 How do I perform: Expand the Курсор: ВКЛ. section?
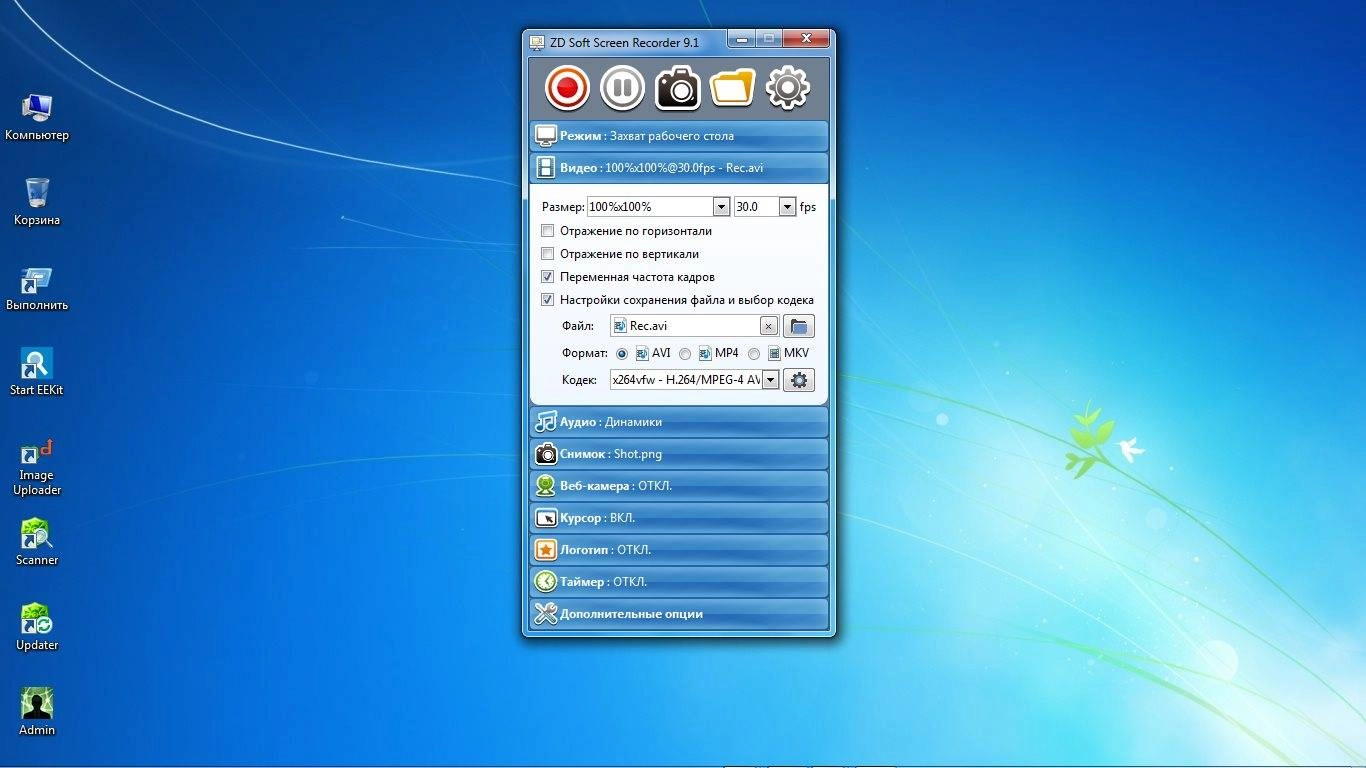point(679,518)
